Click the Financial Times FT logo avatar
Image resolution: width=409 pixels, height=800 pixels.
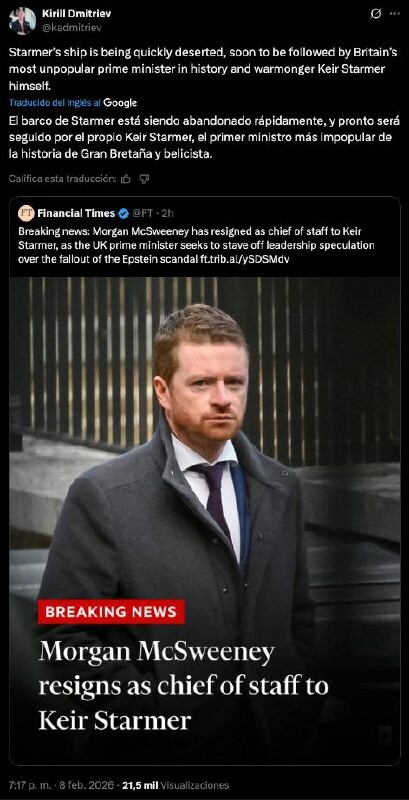26,213
